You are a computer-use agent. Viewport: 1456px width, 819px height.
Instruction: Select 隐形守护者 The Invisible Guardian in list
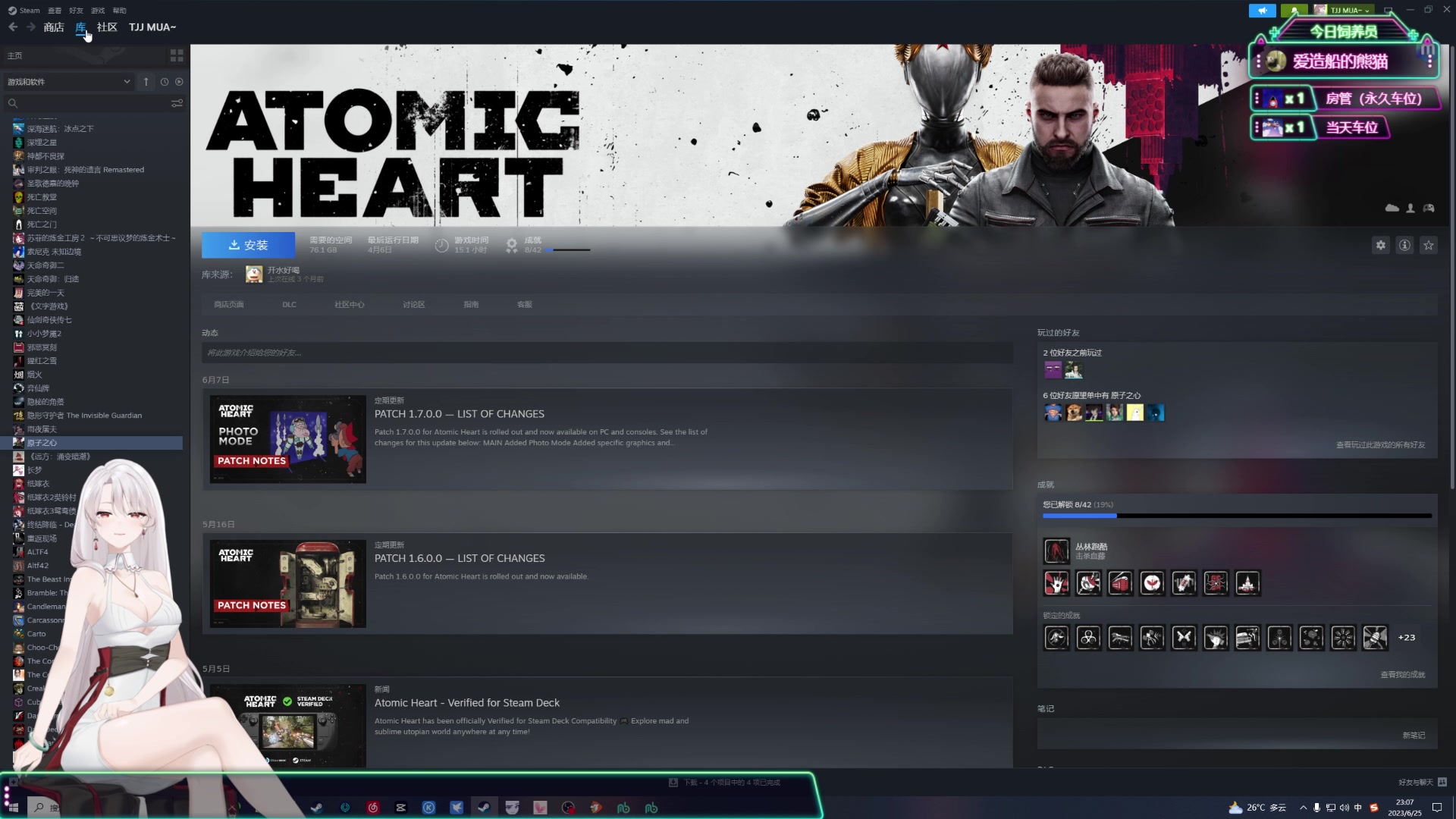click(84, 416)
